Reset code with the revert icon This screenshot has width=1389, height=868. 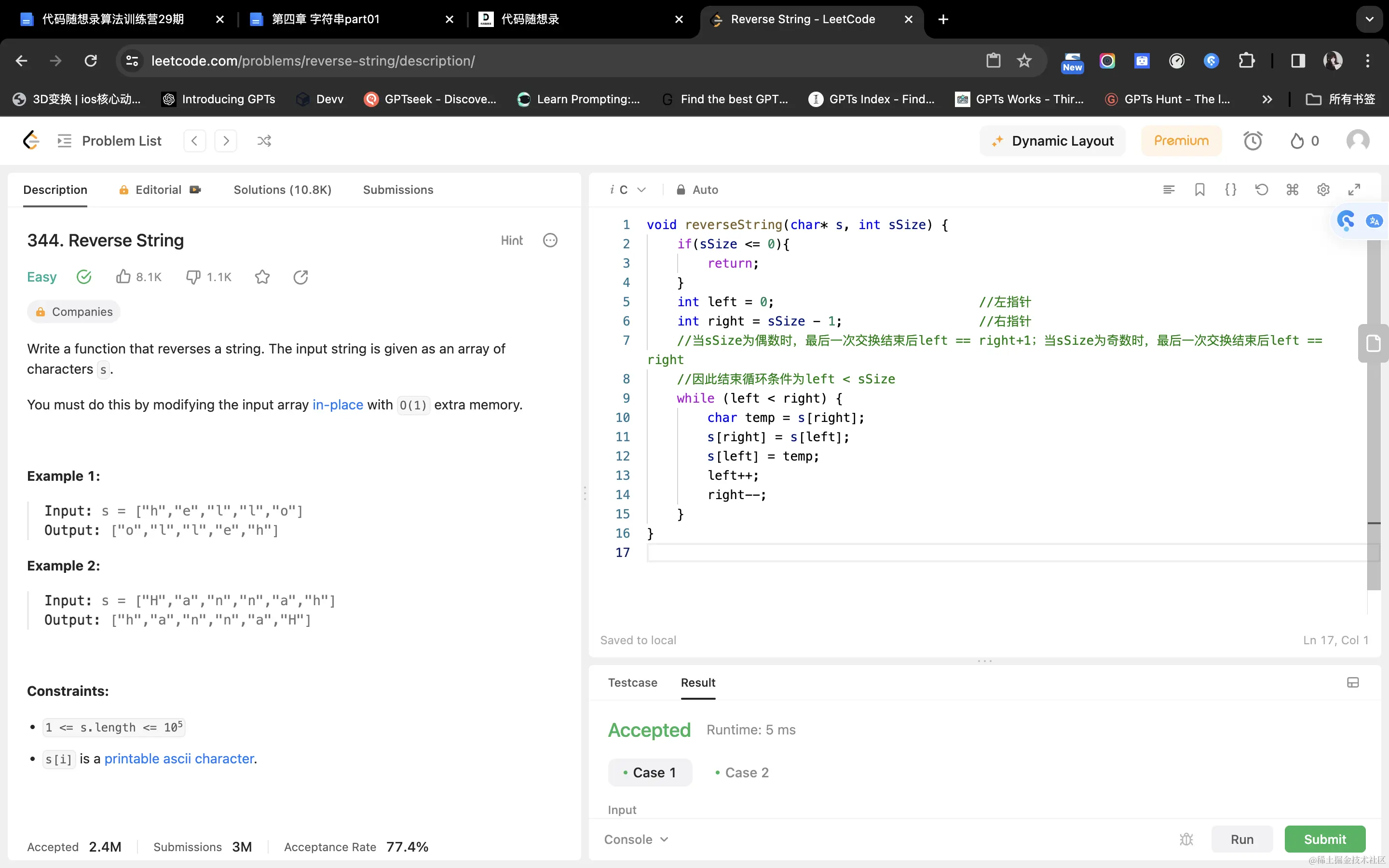pyautogui.click(x=1261, y=190)
